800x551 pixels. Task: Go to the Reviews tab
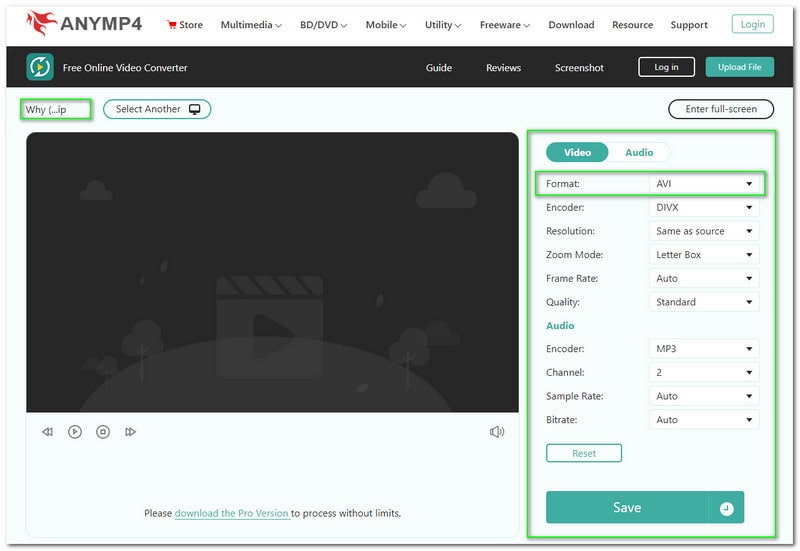[503, 68]
